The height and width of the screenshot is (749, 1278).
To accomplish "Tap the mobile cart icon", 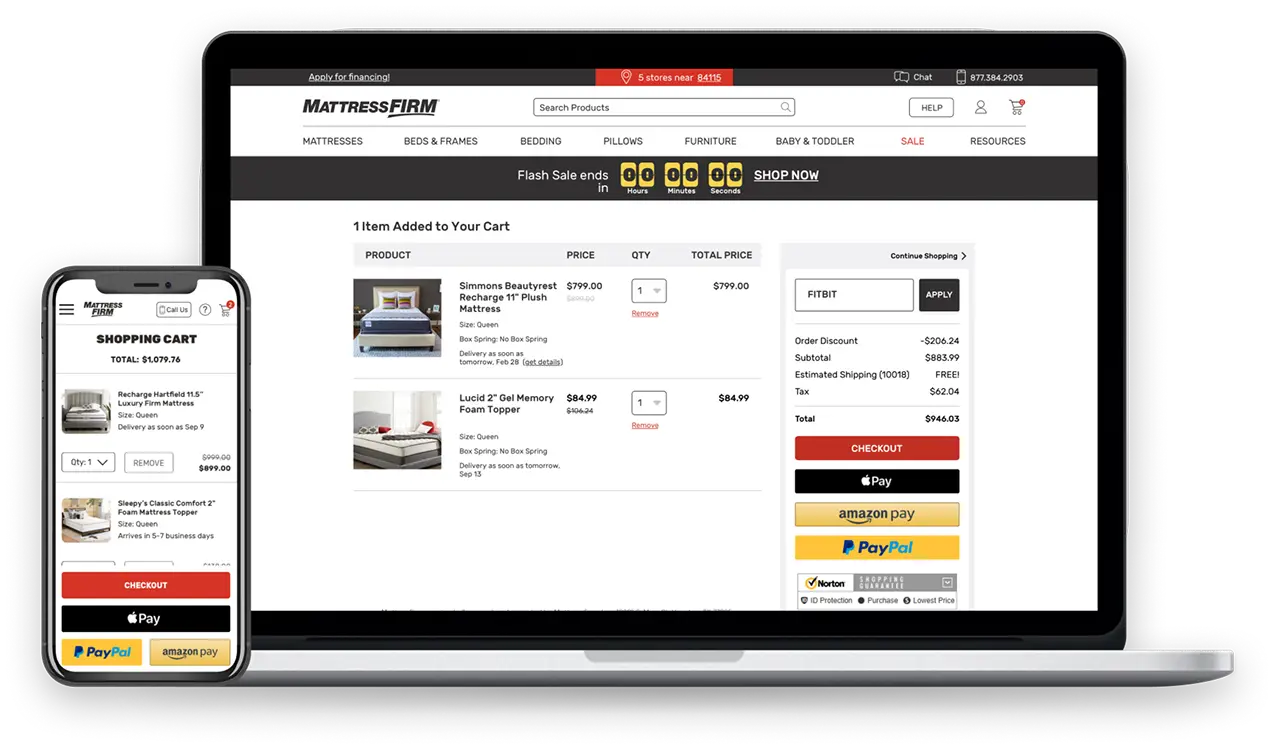I will (x=225, y=310).
